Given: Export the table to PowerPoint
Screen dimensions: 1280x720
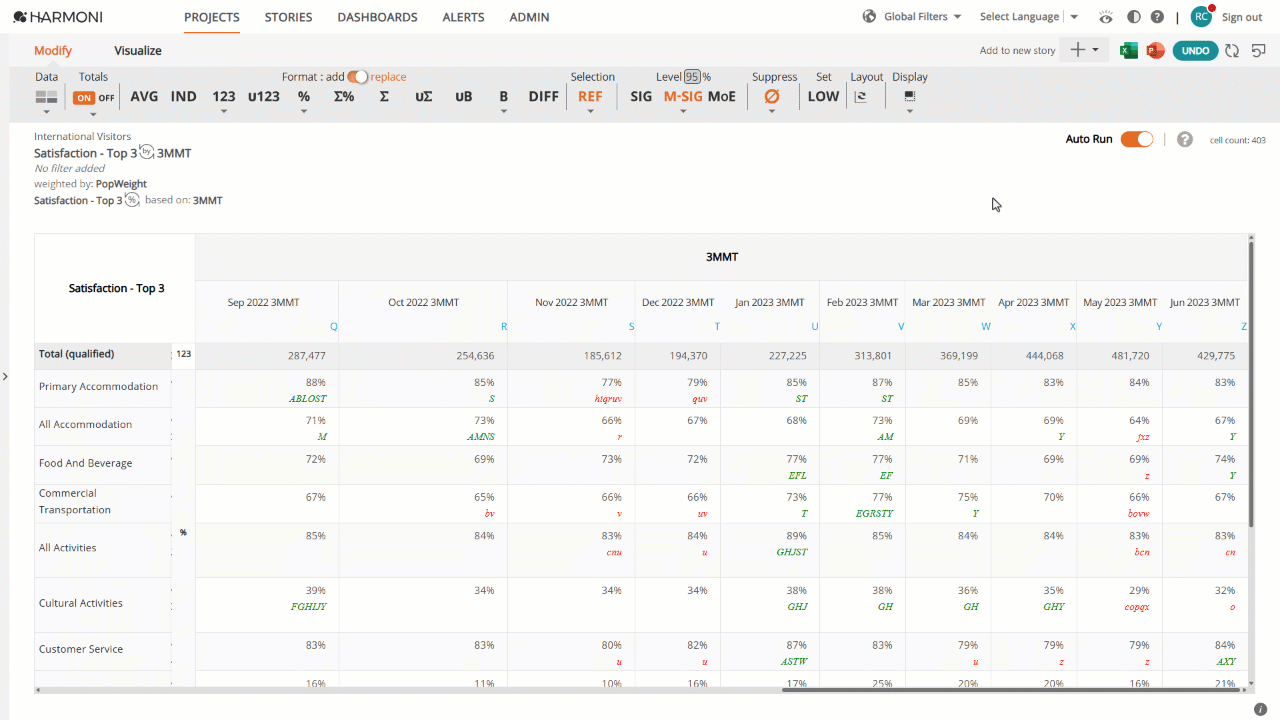Looking at the screenshot, I should 1155,48.
